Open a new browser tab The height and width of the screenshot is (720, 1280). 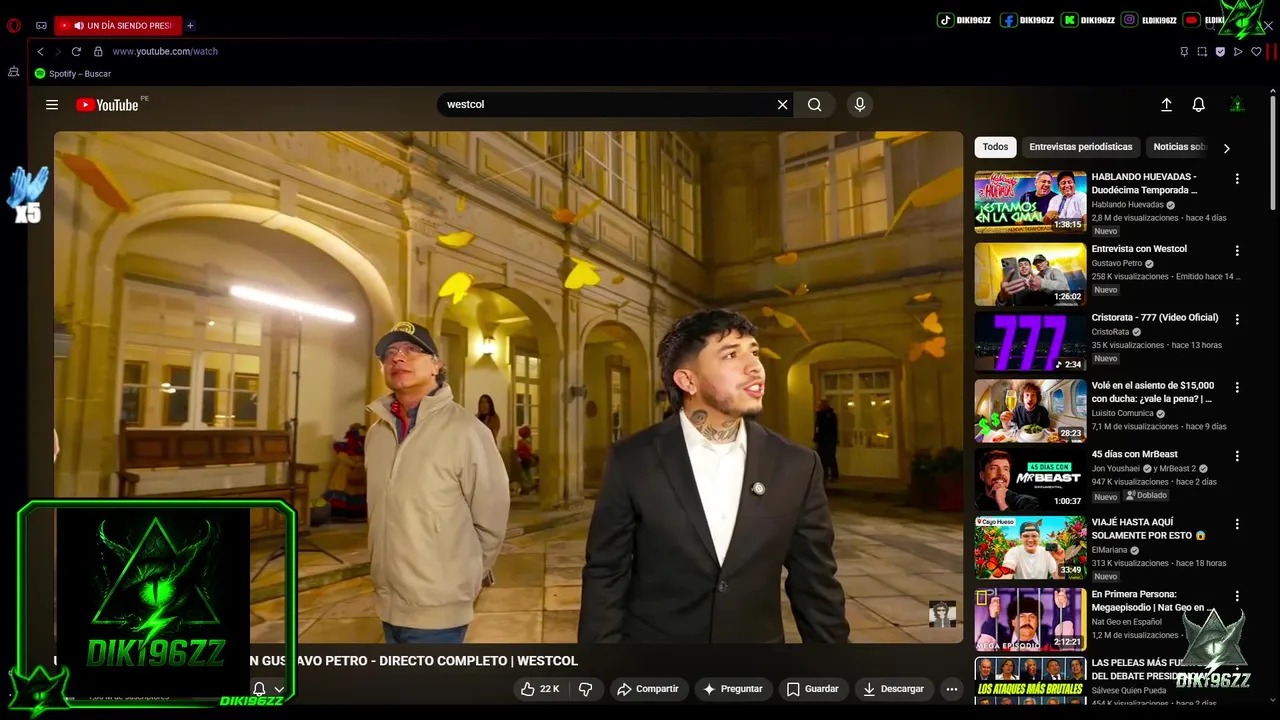coord(190,25)
